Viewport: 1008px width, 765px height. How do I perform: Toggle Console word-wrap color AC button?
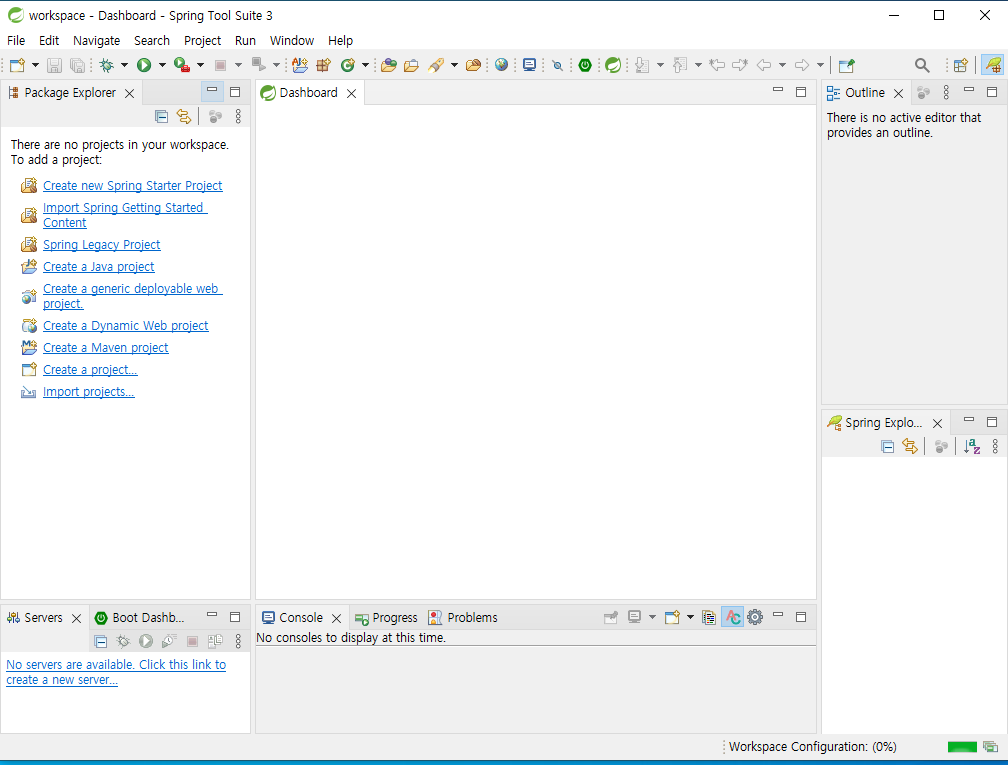pos(732,617)
